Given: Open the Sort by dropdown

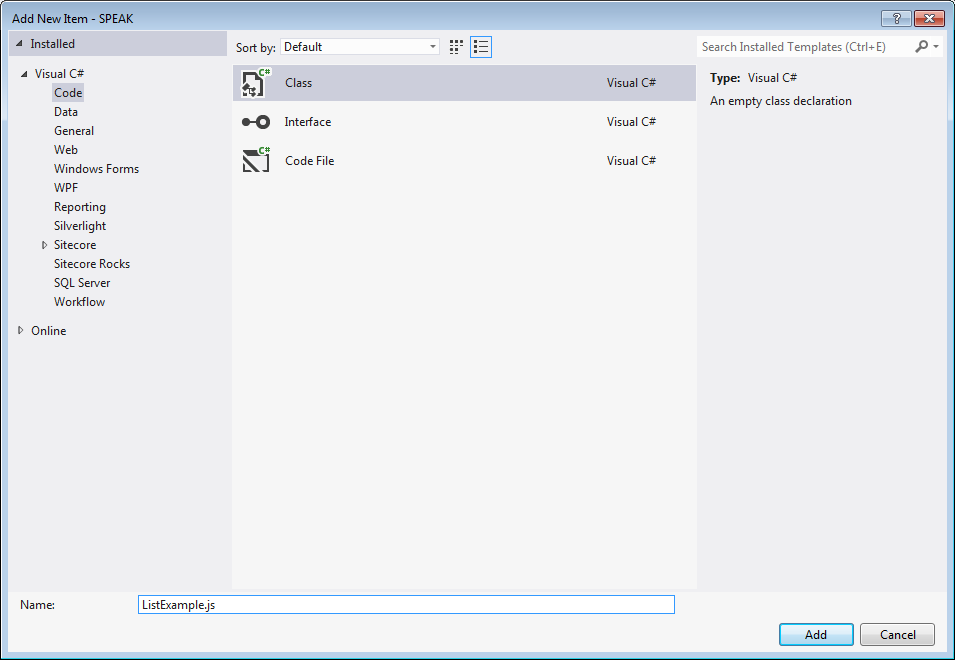Looking at the screenshot, I should (x=360, y=47).
